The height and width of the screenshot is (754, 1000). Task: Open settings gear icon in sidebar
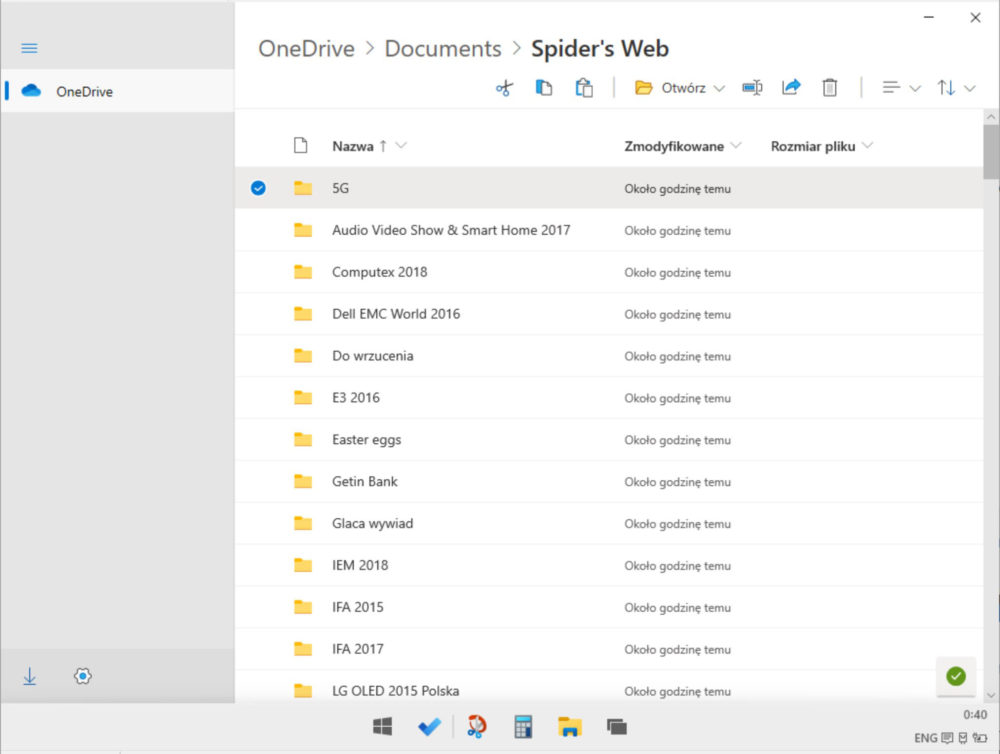82,676
